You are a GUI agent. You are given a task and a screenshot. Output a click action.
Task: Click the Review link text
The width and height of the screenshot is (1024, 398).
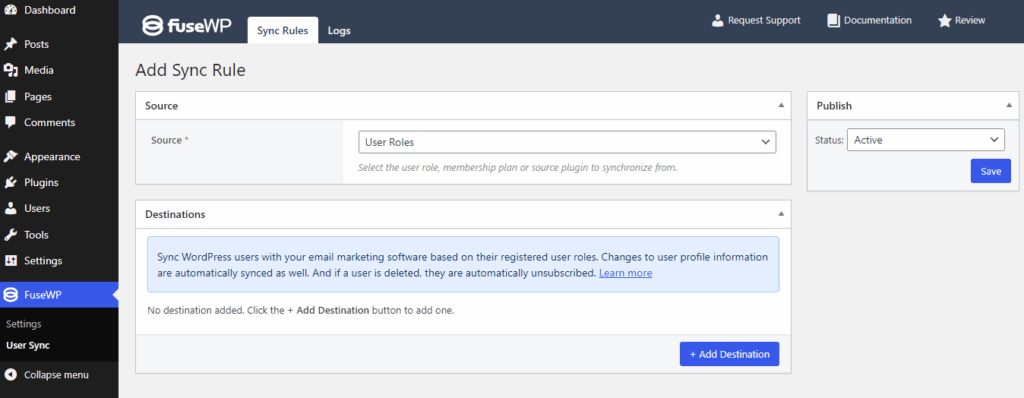click(970, 20)
